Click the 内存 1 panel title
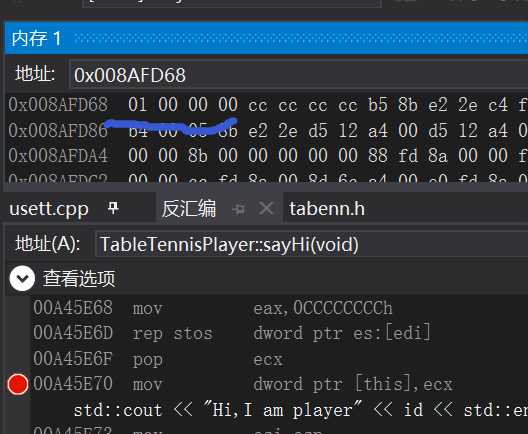The image size is (528, 434). pos(36,38)
